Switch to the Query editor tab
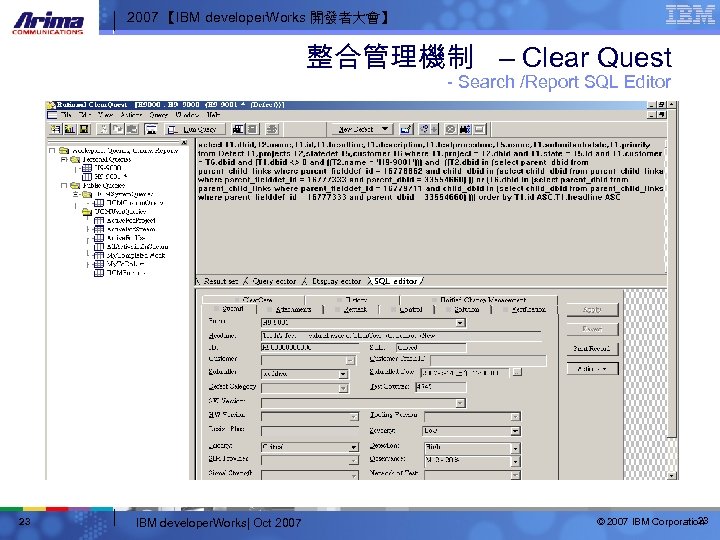 [274, 281]
